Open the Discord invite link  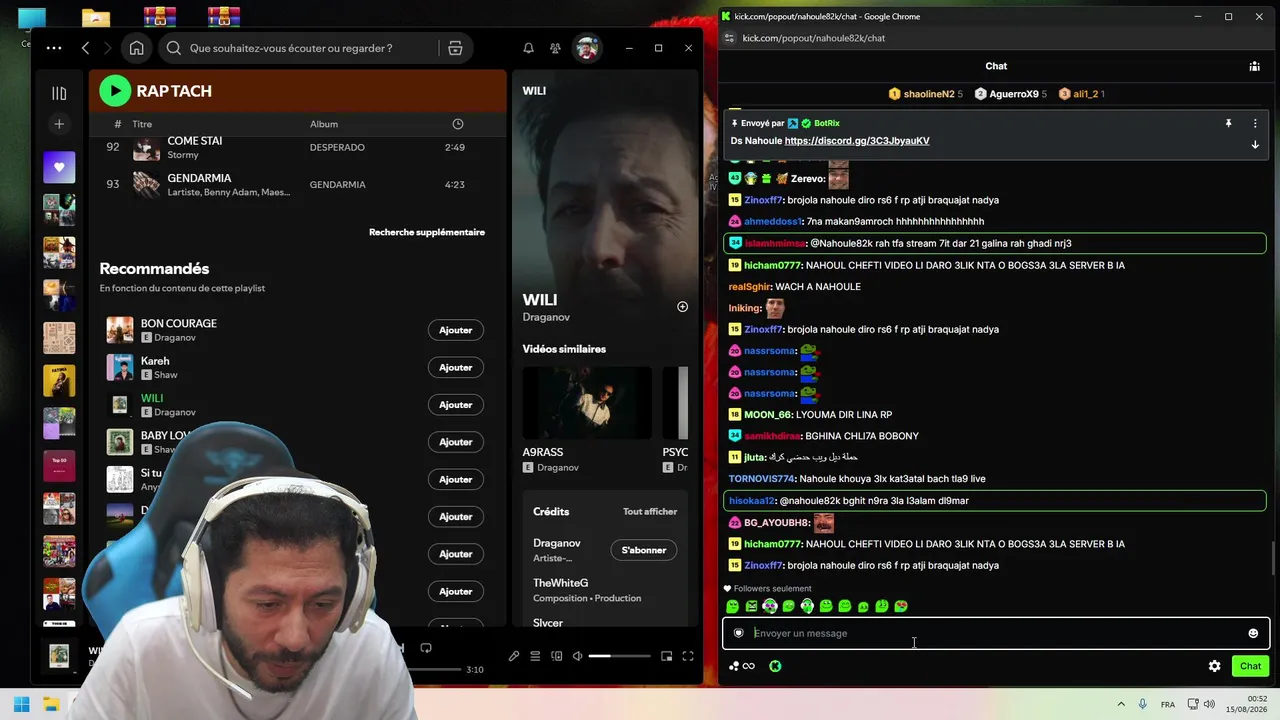857,141
